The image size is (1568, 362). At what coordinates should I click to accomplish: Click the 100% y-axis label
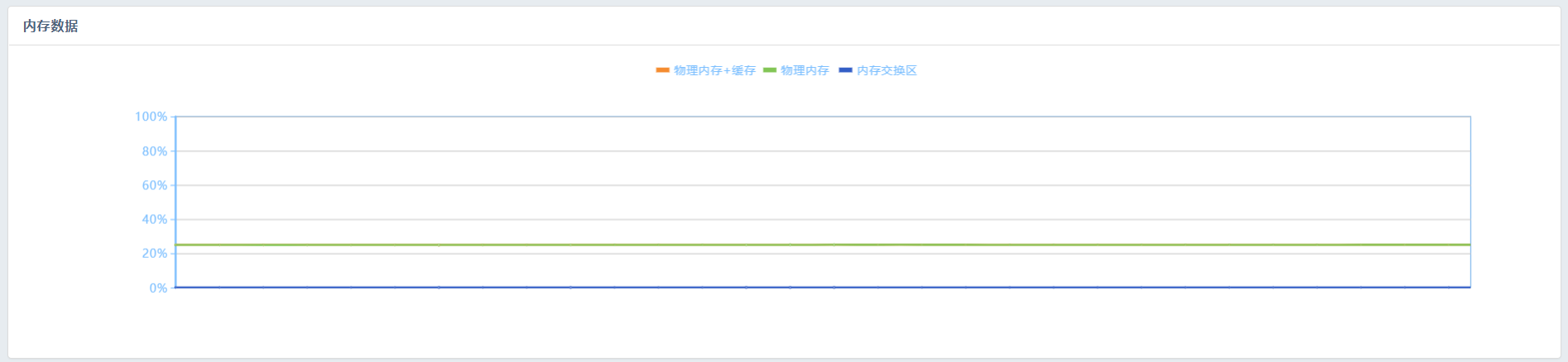coord(150,117)
